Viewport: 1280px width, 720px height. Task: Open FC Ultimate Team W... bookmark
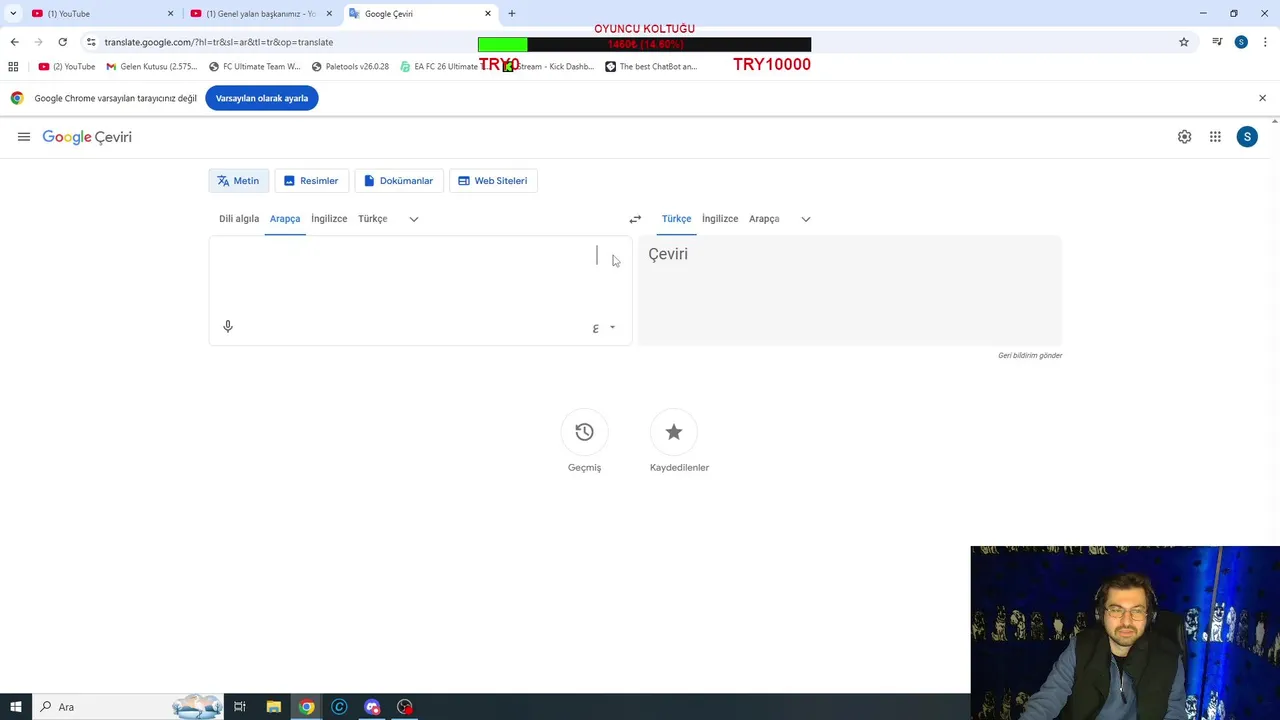(x=254, y=67)
